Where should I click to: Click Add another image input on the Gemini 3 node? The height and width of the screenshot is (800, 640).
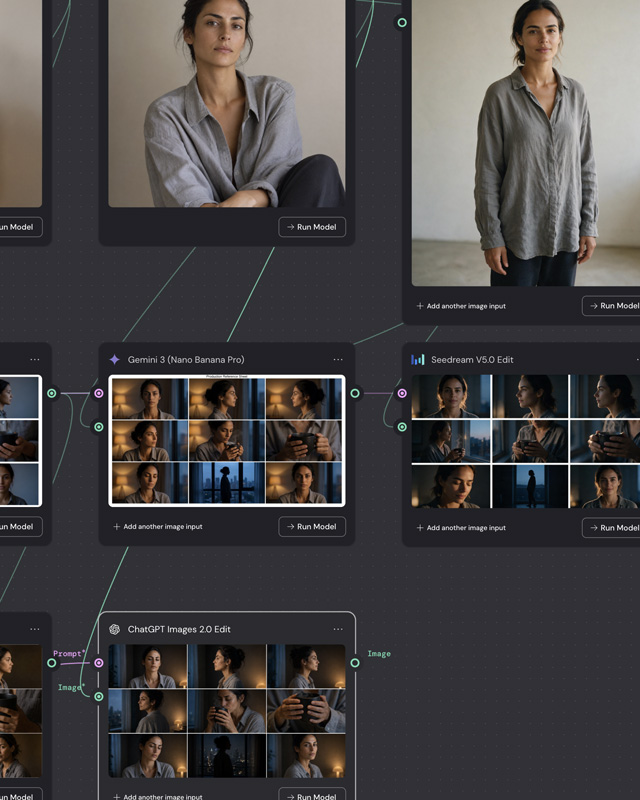158,527
